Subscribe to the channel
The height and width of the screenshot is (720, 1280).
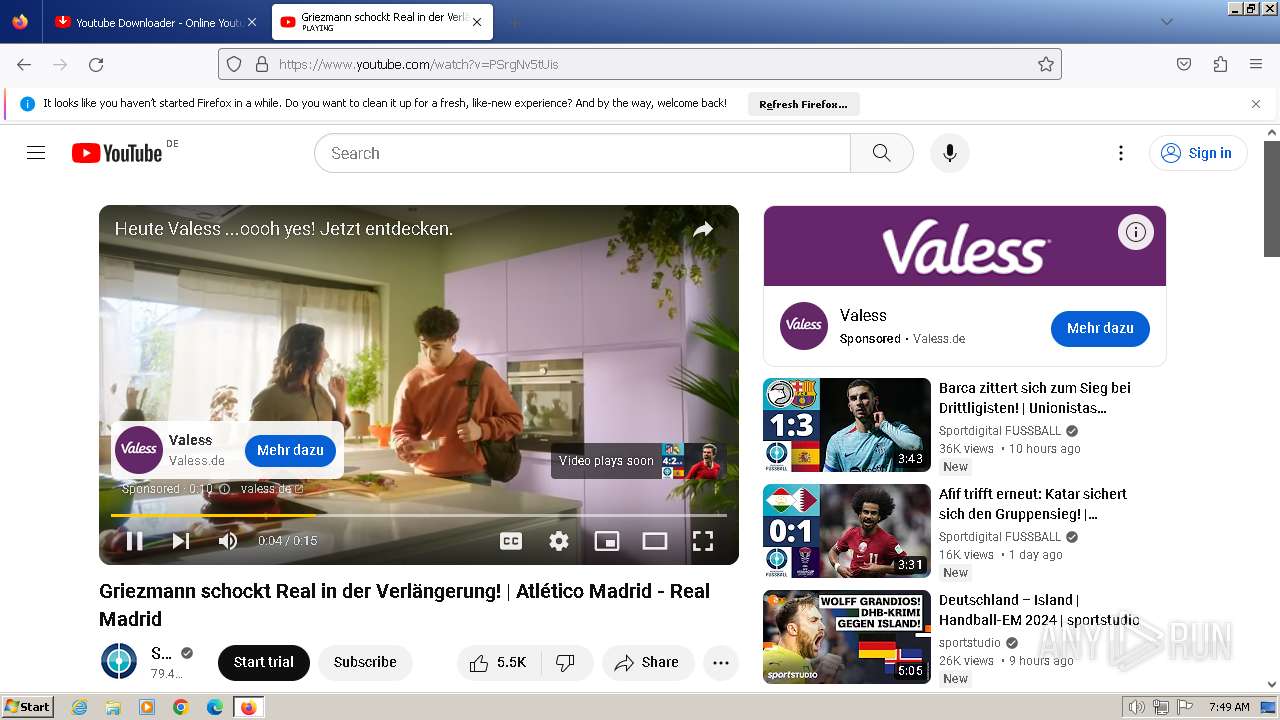click(x=365, y=662)
